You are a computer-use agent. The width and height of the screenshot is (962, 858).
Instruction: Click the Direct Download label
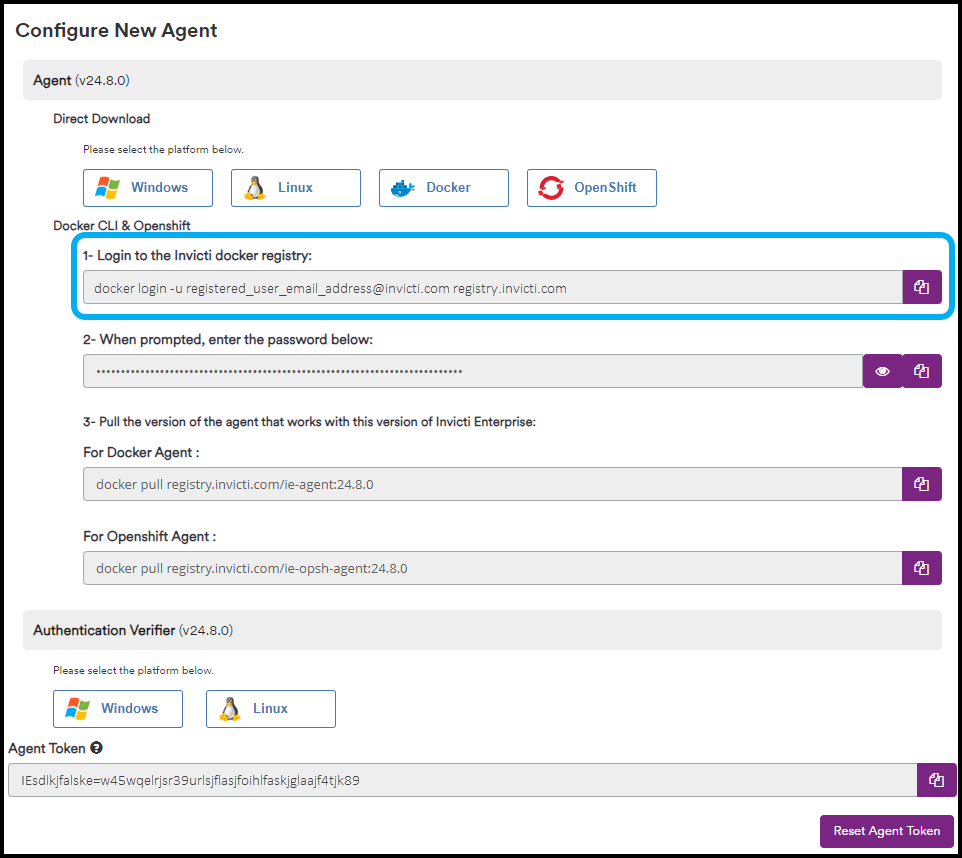coord(101,118)
